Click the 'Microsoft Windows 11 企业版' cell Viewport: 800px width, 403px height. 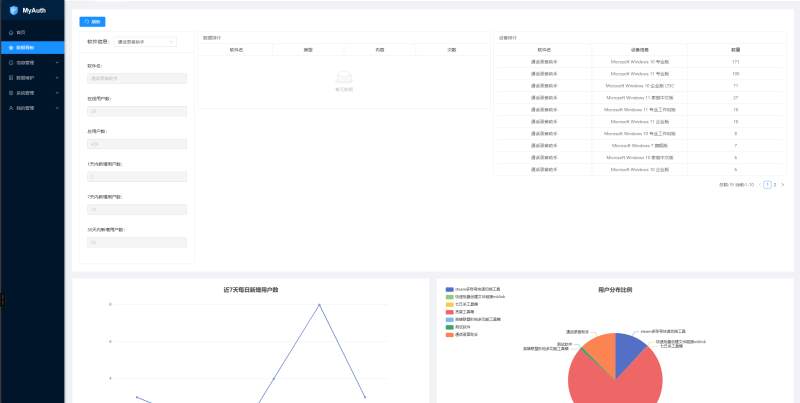tap(640, 121)
